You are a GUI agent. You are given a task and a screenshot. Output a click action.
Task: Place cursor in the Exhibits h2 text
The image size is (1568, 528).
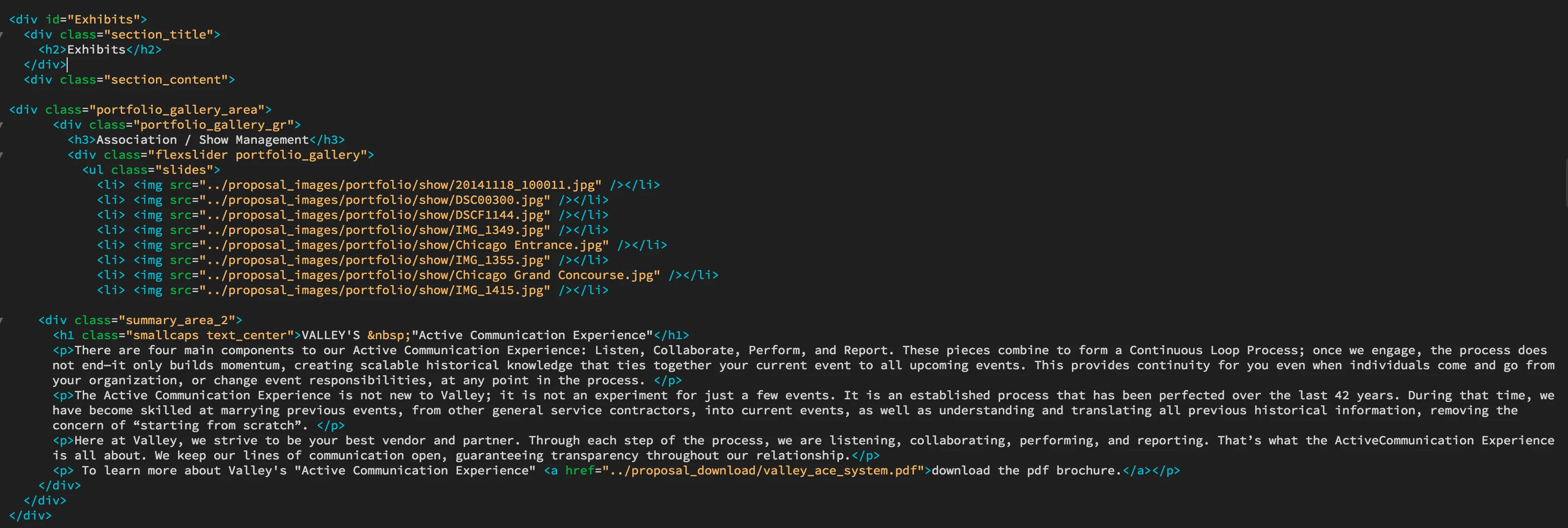[96, 50]
